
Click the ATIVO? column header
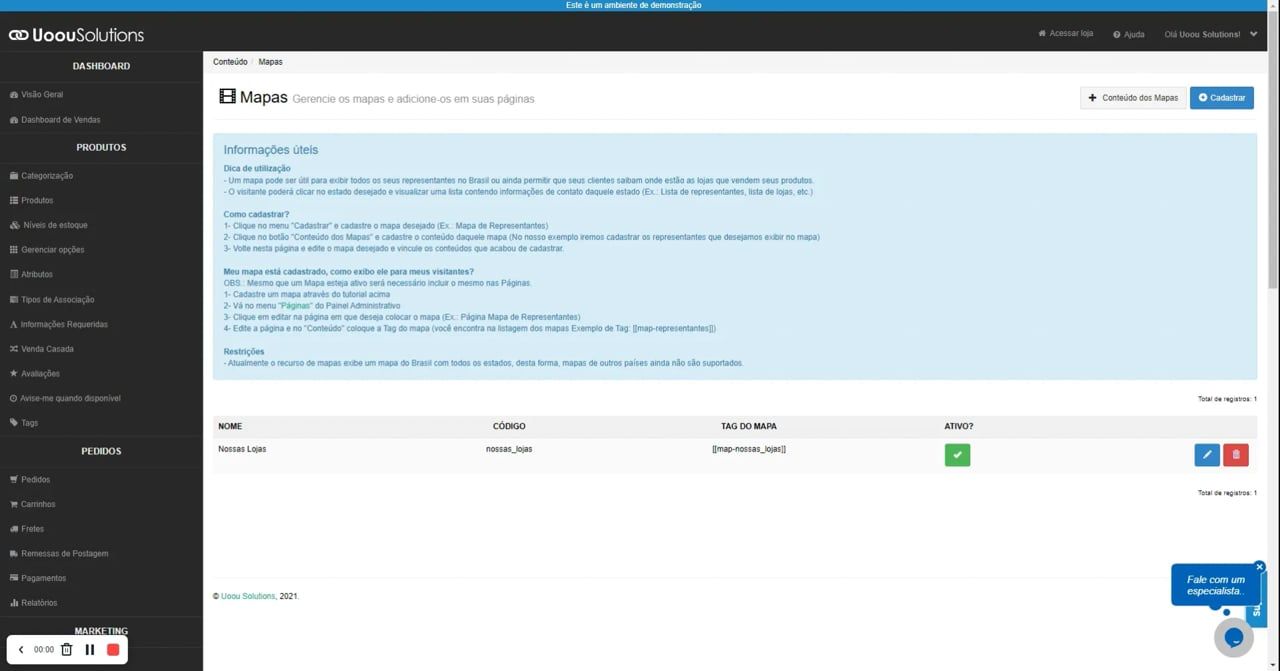click(959, 426)
